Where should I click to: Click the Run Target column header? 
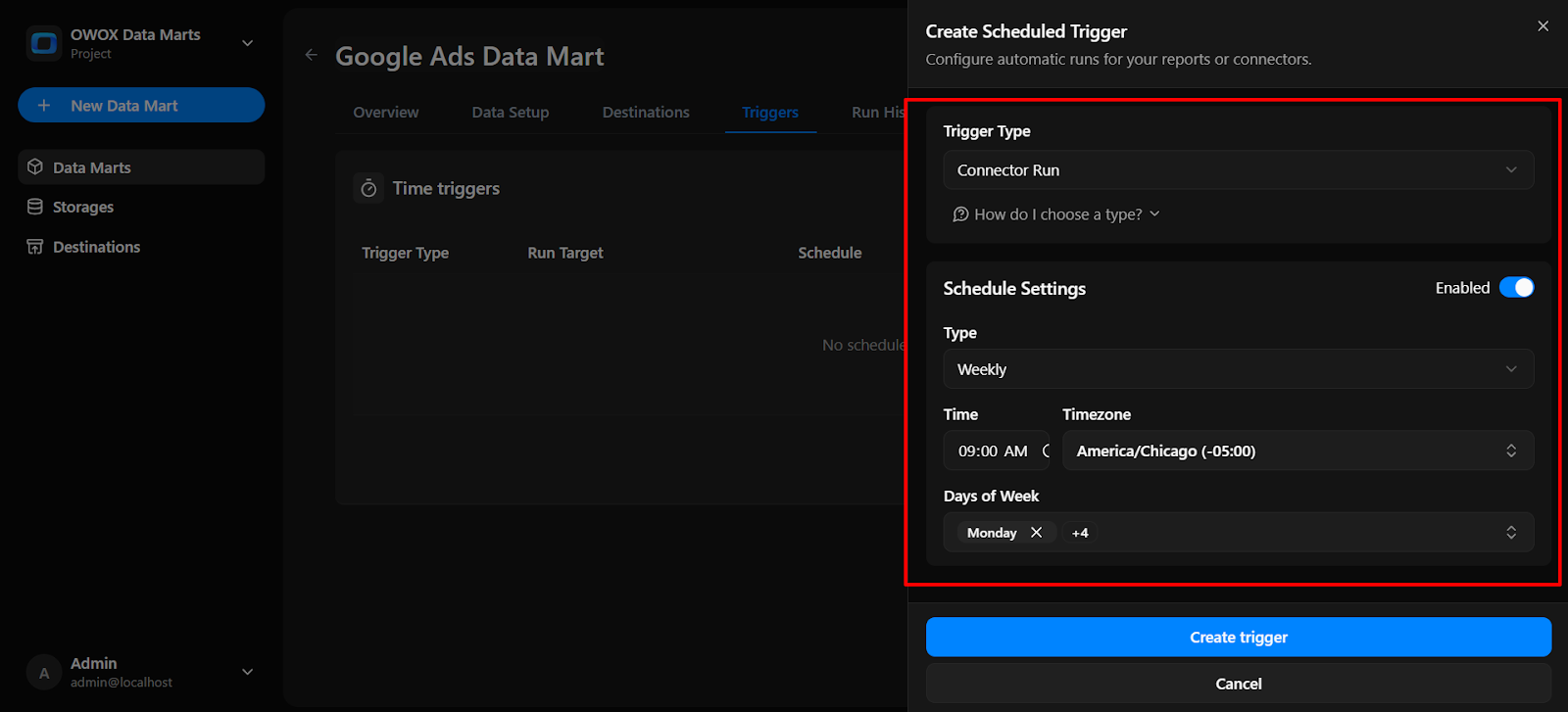(565, 253)
